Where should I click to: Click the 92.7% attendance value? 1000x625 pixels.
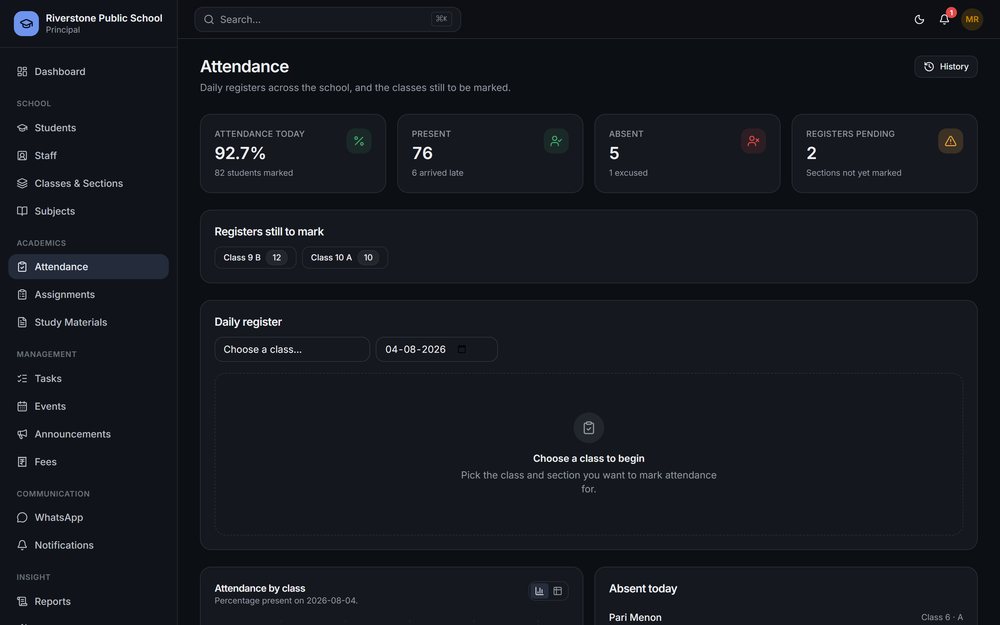tap(240, 153)
